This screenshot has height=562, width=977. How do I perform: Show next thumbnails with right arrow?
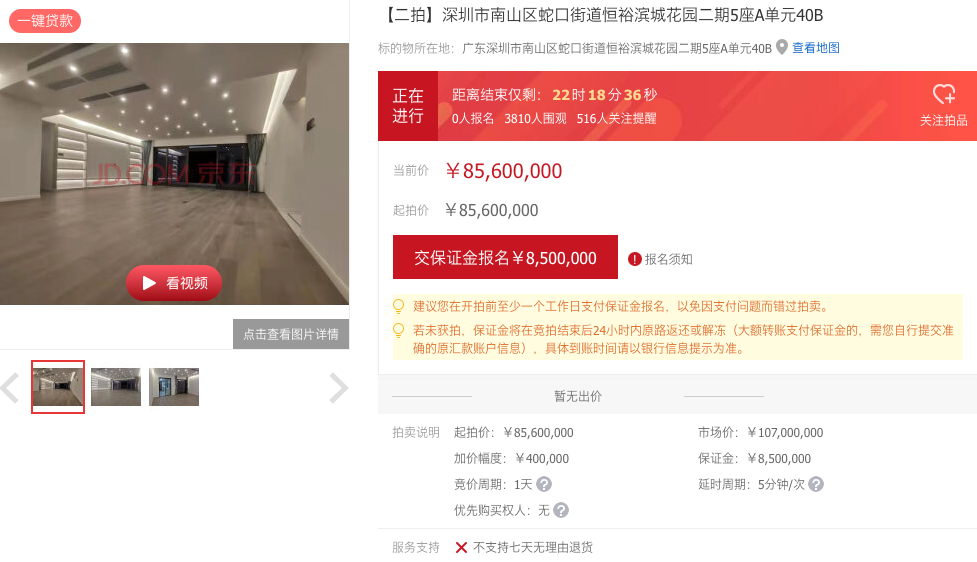click(x=338, y=388)
